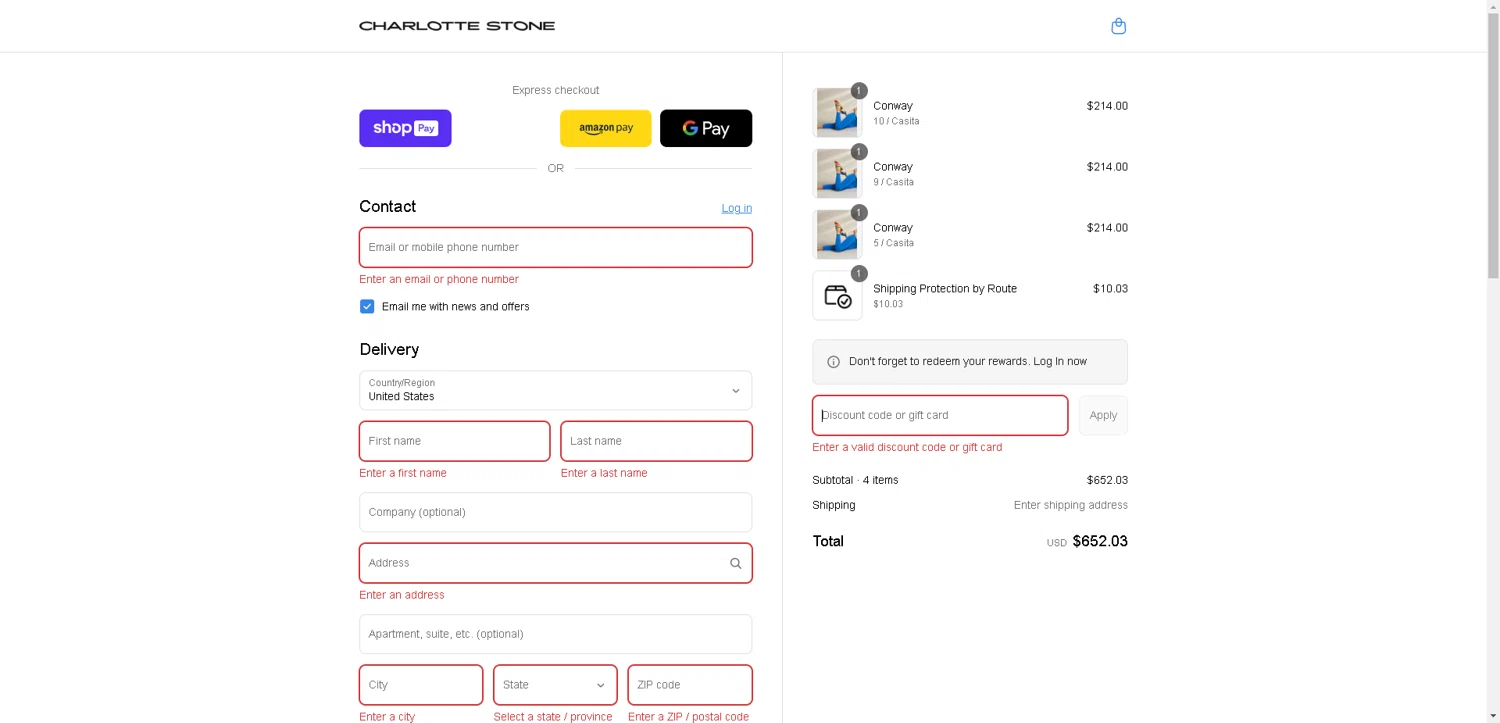
Task: Click the Company (optional) field
Action: (556, 512)
